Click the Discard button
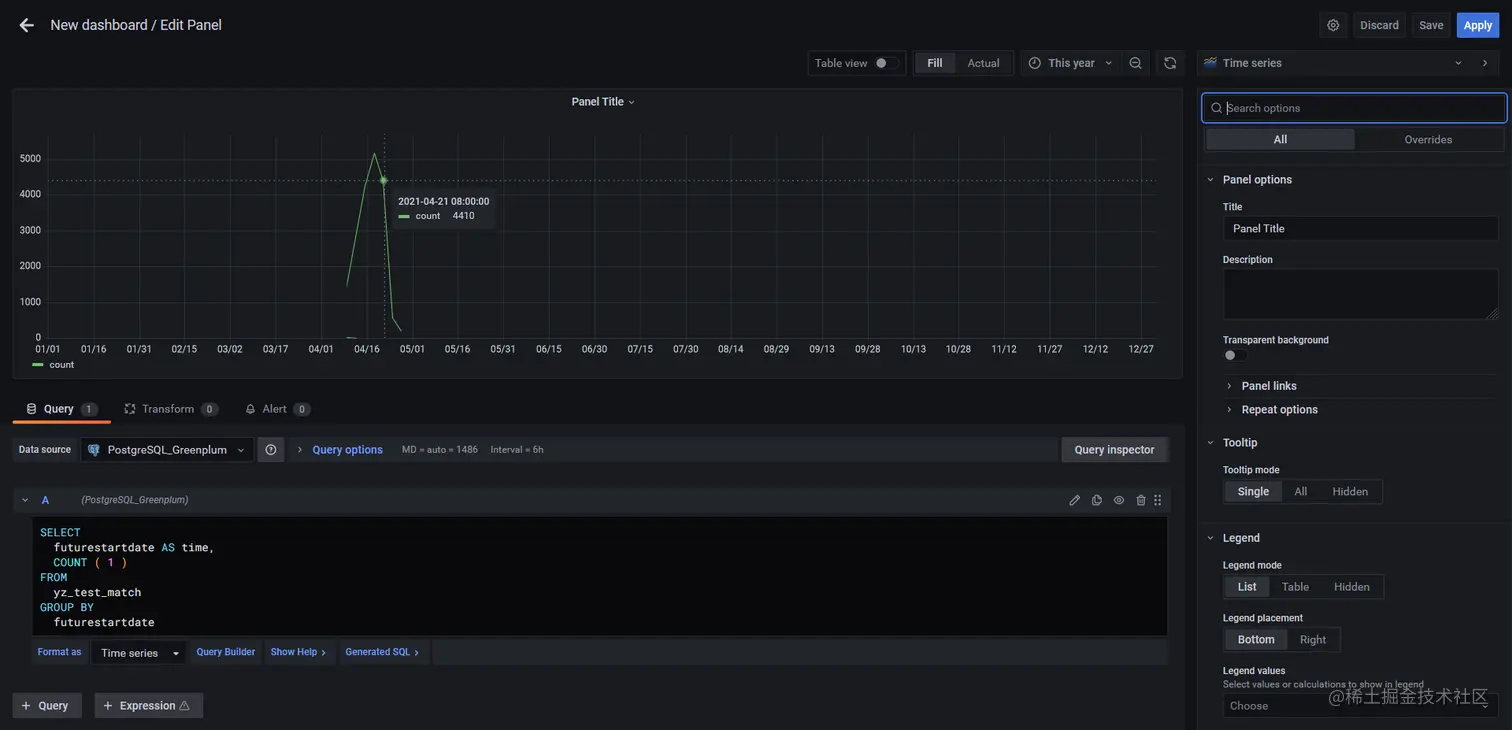 [x=1379, y=25]
